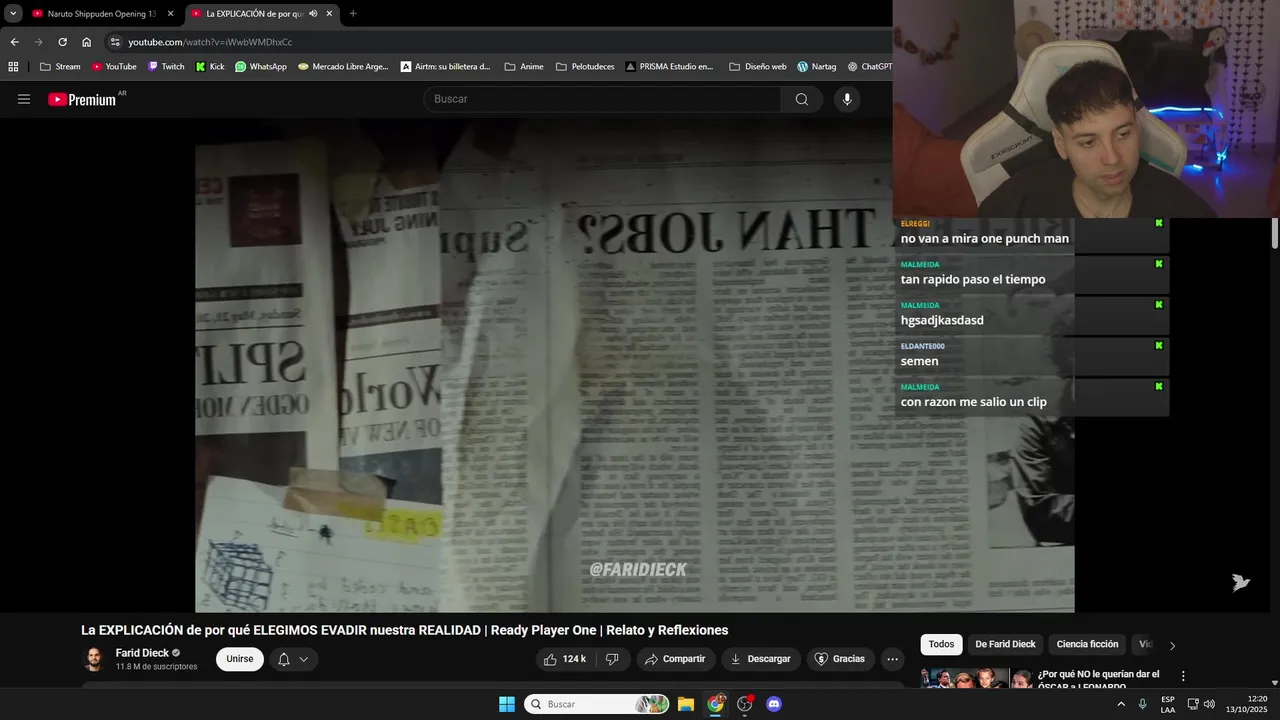Dislike the video with thumbs down
Screen dimensions: 1280x720
click(x=612, y=659)
